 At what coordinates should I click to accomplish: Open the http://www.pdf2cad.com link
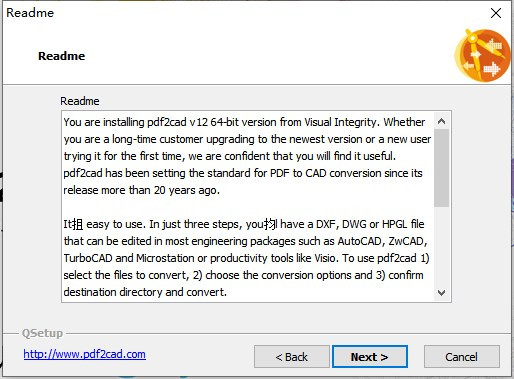84,354
